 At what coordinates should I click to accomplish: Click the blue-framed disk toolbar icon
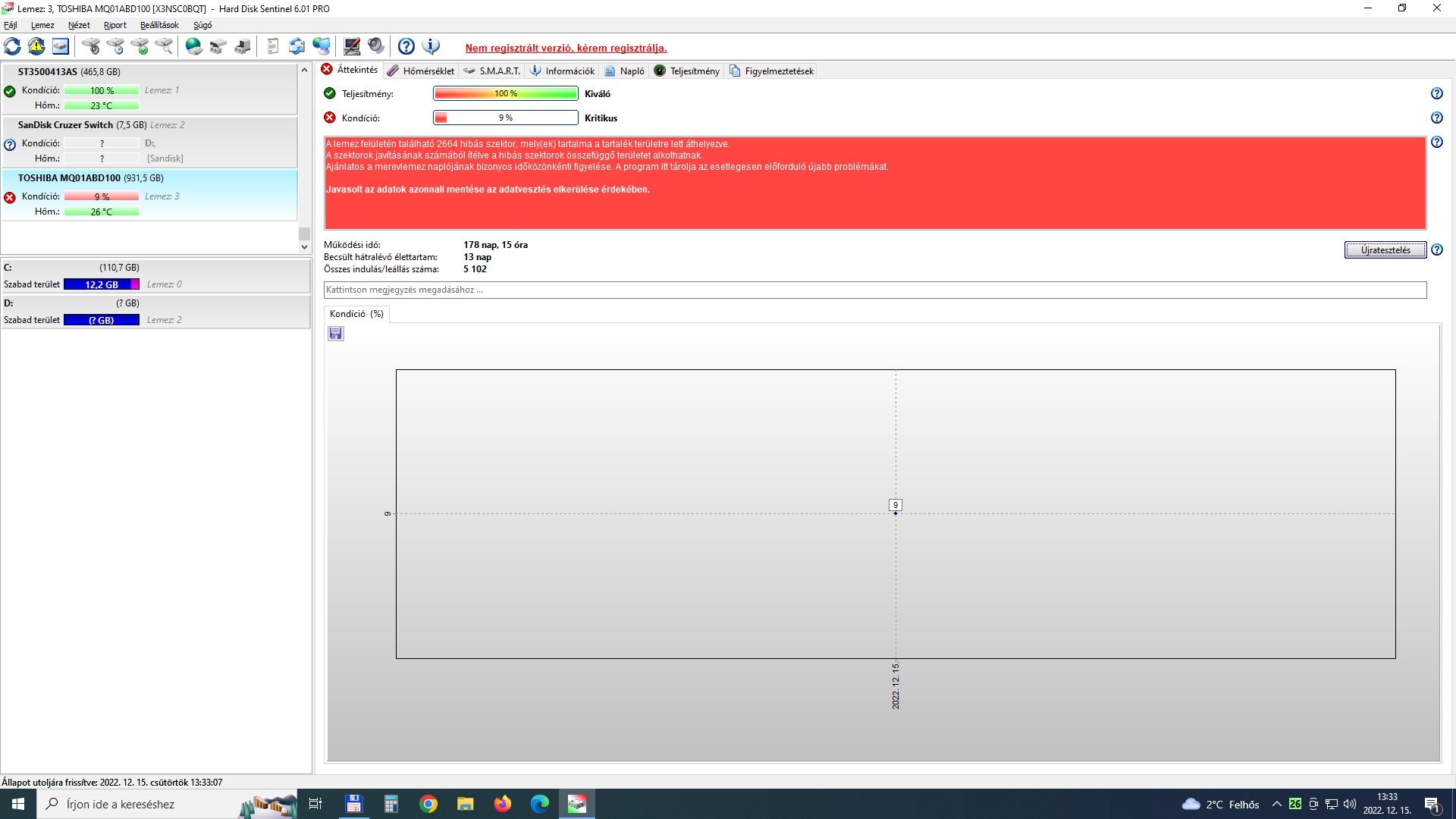pyautogui.click(x=61, y=46)
